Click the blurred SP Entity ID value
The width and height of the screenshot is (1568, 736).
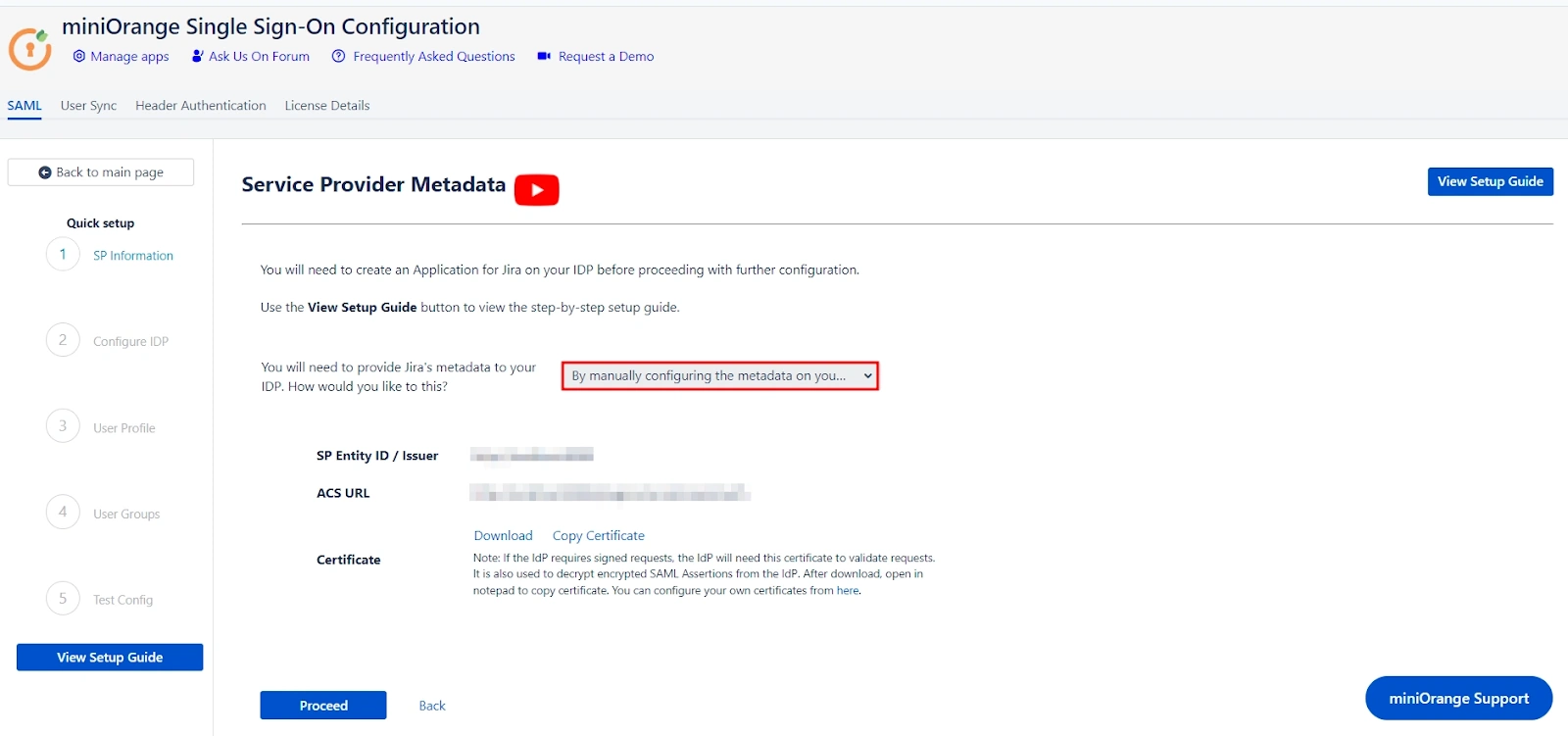[x=532, y=455]
